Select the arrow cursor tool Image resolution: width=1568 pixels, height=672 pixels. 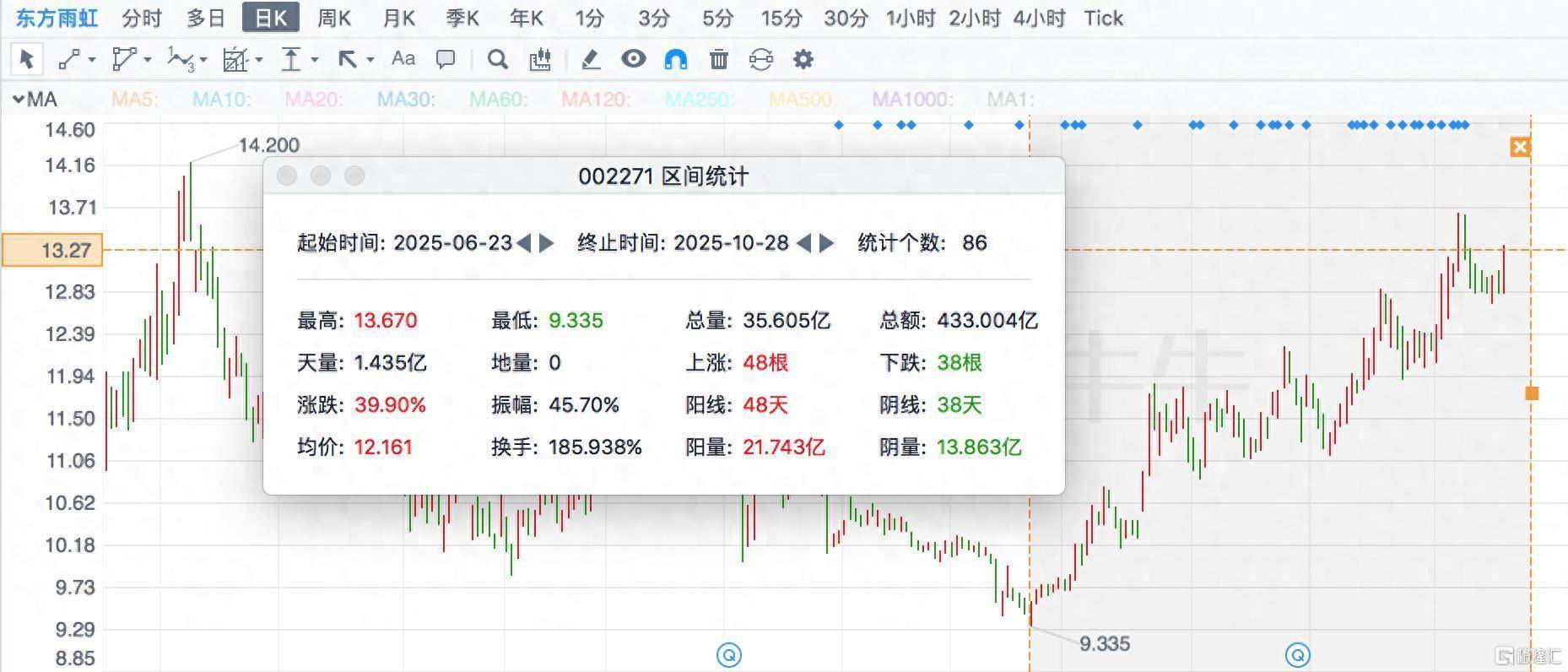(x=26, y=59)
